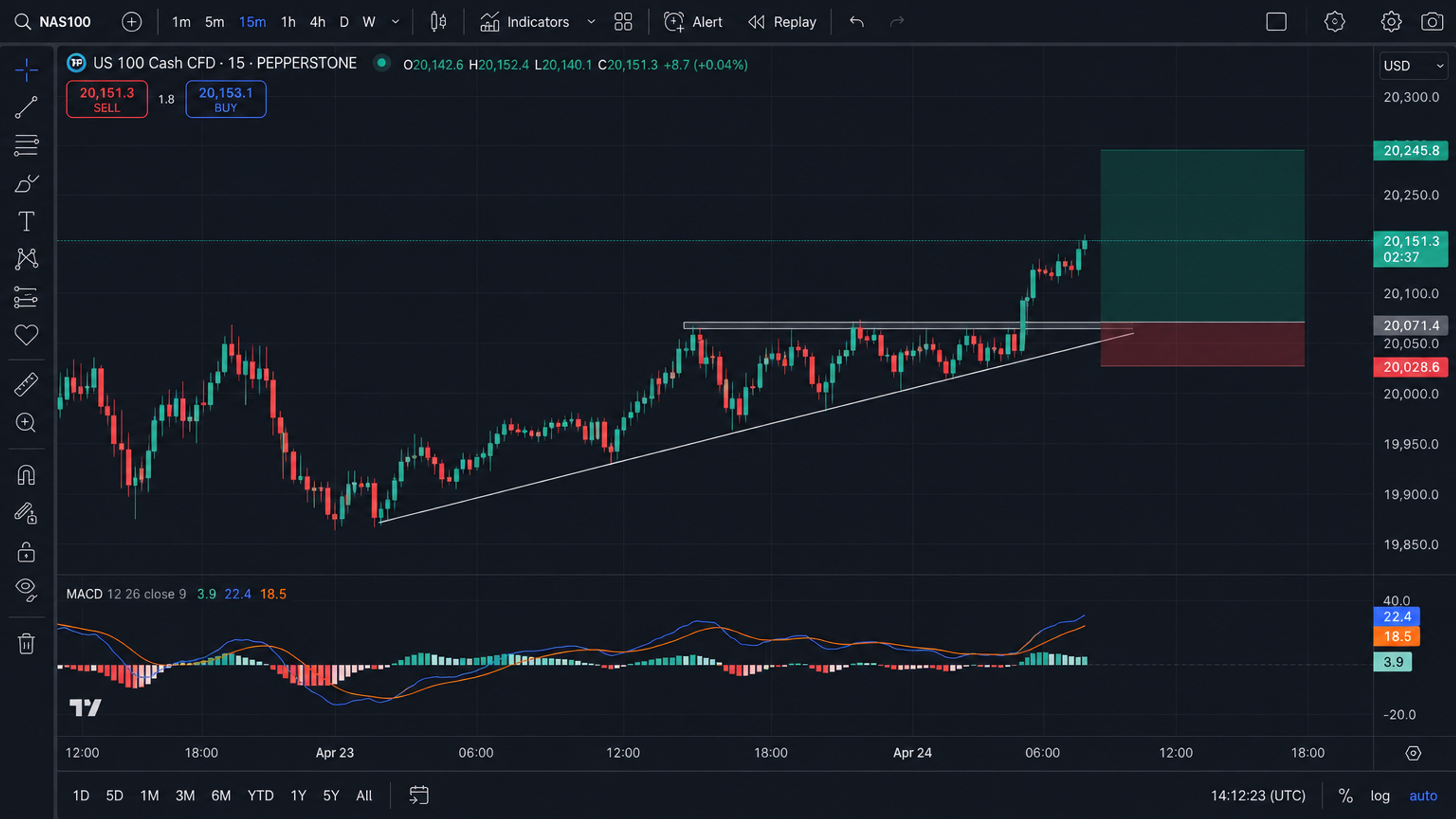Open the Indicators dialog

[x=524, y=22]
